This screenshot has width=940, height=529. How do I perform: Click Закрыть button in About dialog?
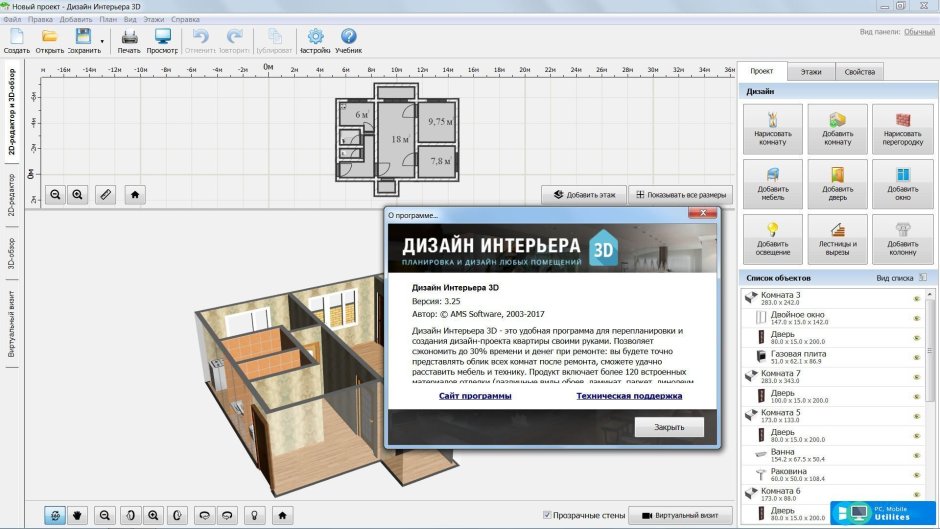click(669, 427)
